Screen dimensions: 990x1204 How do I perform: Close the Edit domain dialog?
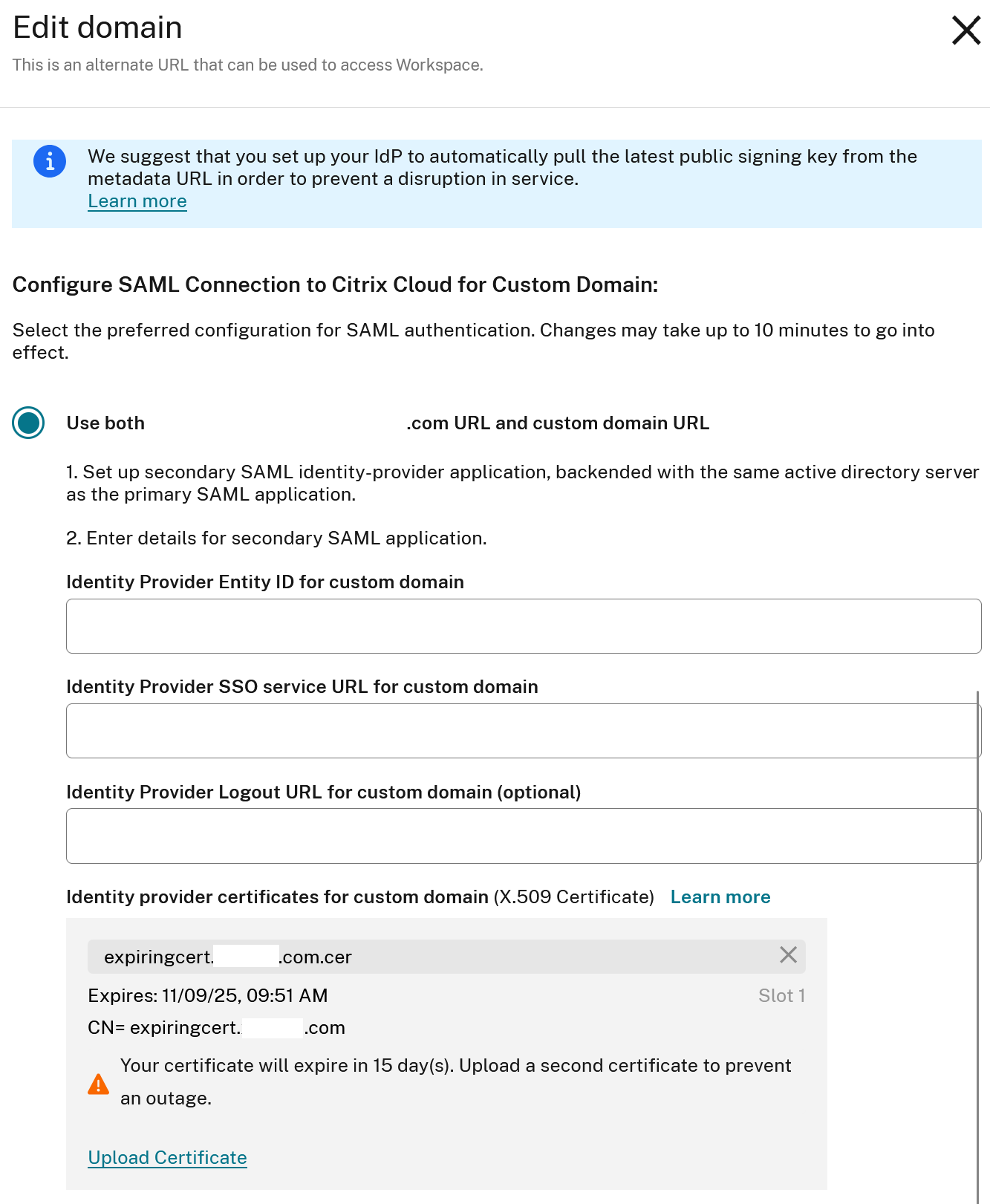click(965, 30)
